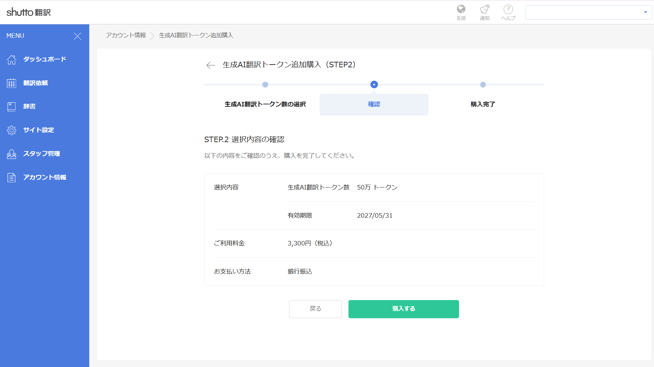
Task: Open 翻訳依頼 menu item
Action: (35, 83)
